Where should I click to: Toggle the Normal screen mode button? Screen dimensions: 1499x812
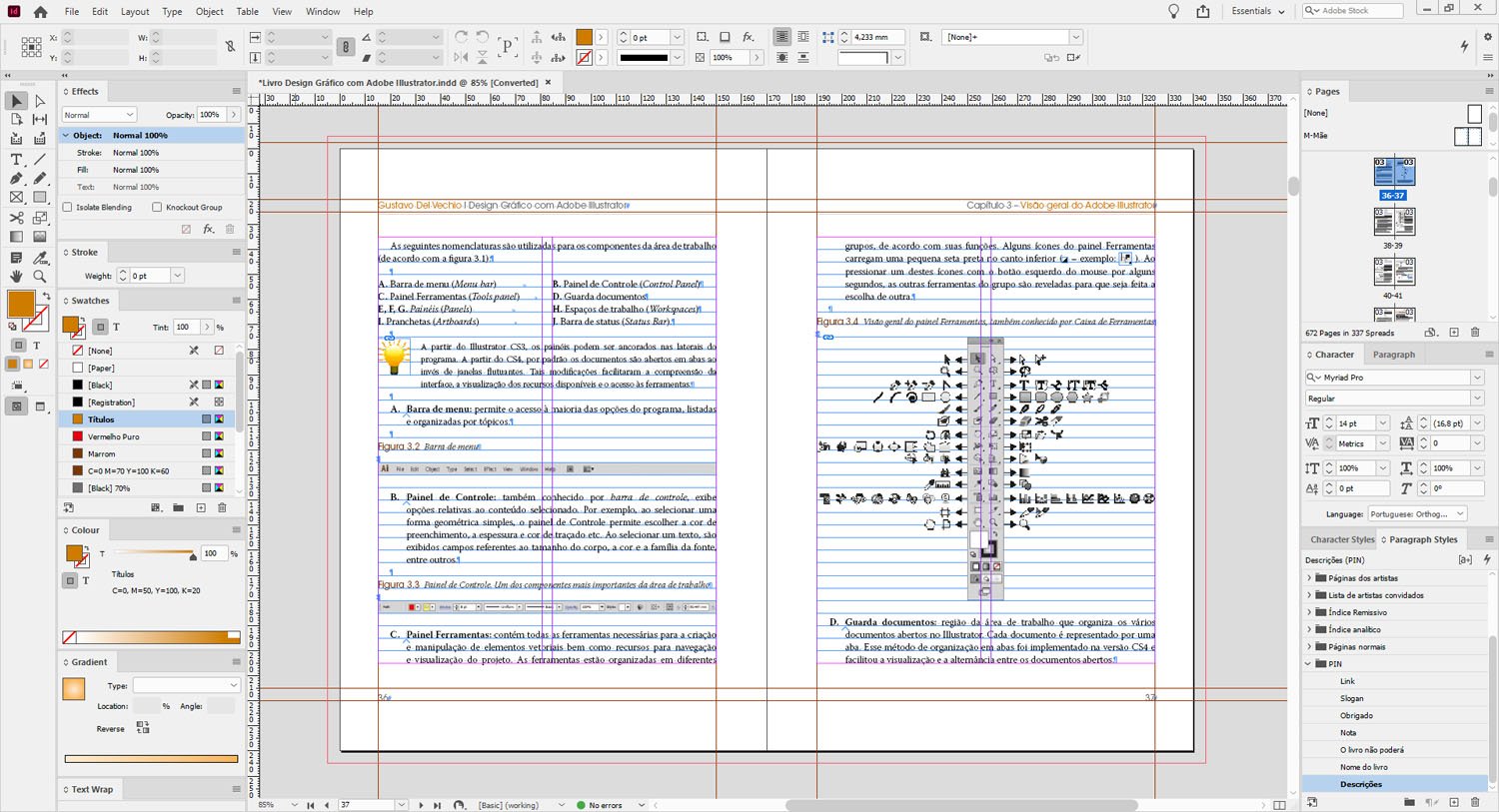click(16, 406)
